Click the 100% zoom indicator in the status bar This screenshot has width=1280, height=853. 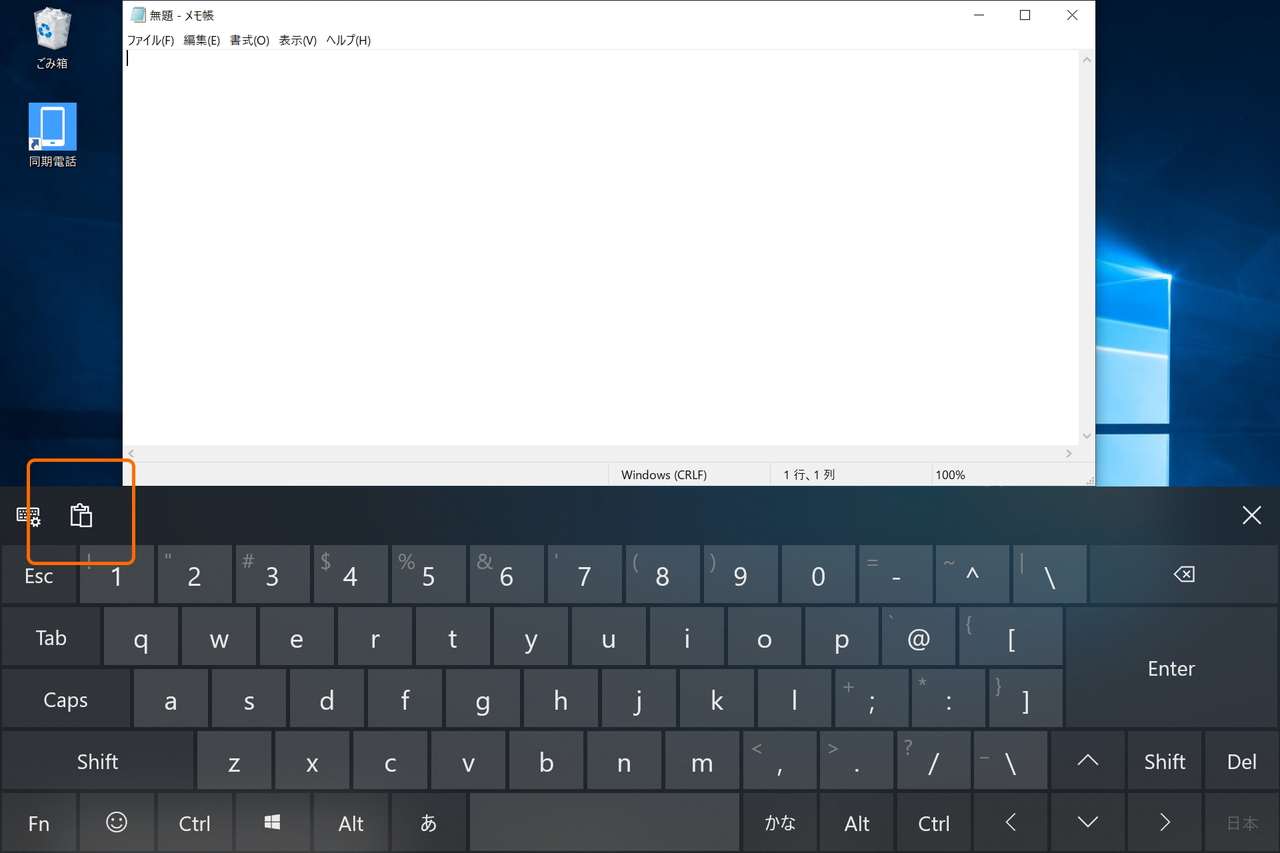(950, 474)
